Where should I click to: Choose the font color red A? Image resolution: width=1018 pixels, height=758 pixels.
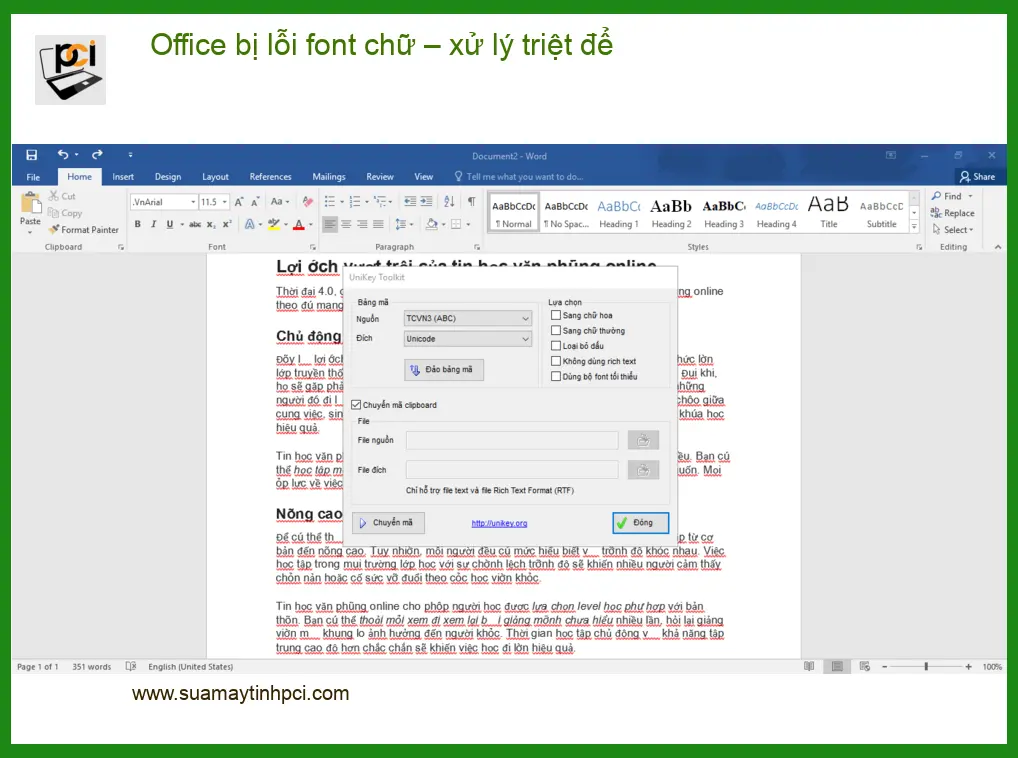(x=299, y=224)
